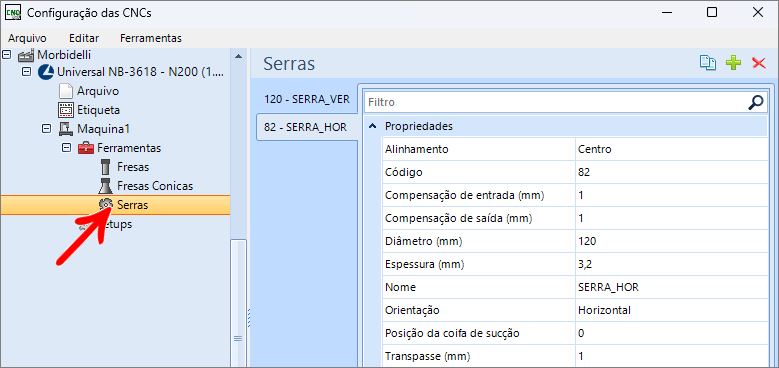The image size is (779, 368).
Task: Click the duplicate saw copy icon
Action: point(708,63)
